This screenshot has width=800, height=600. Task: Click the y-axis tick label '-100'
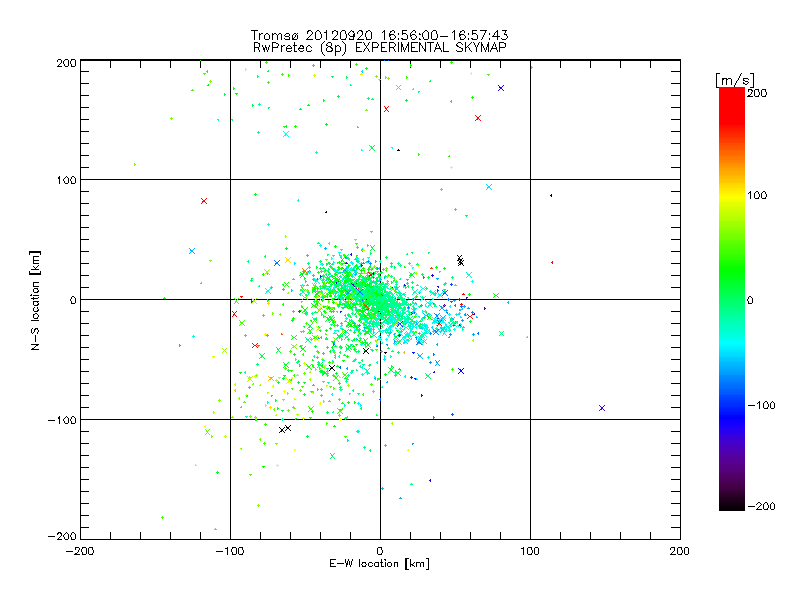(x=62, y=420)
